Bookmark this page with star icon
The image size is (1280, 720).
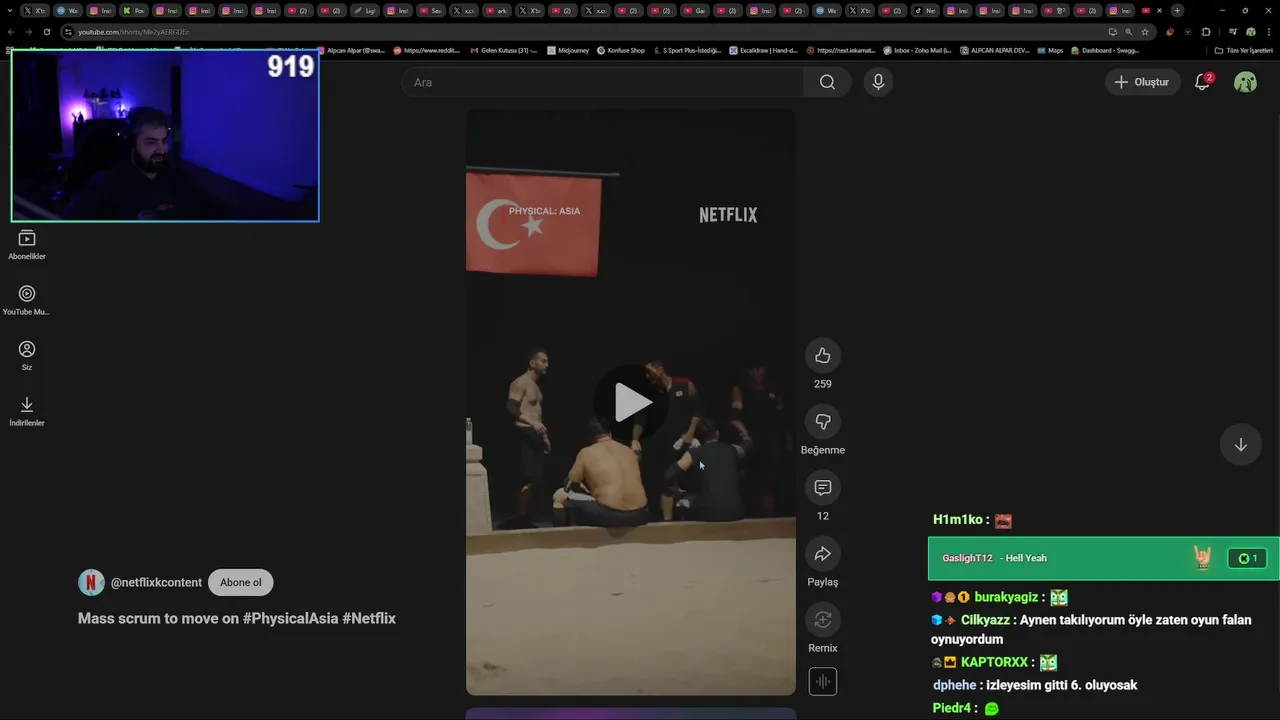pyautogui.click(x=1145, y=32)
